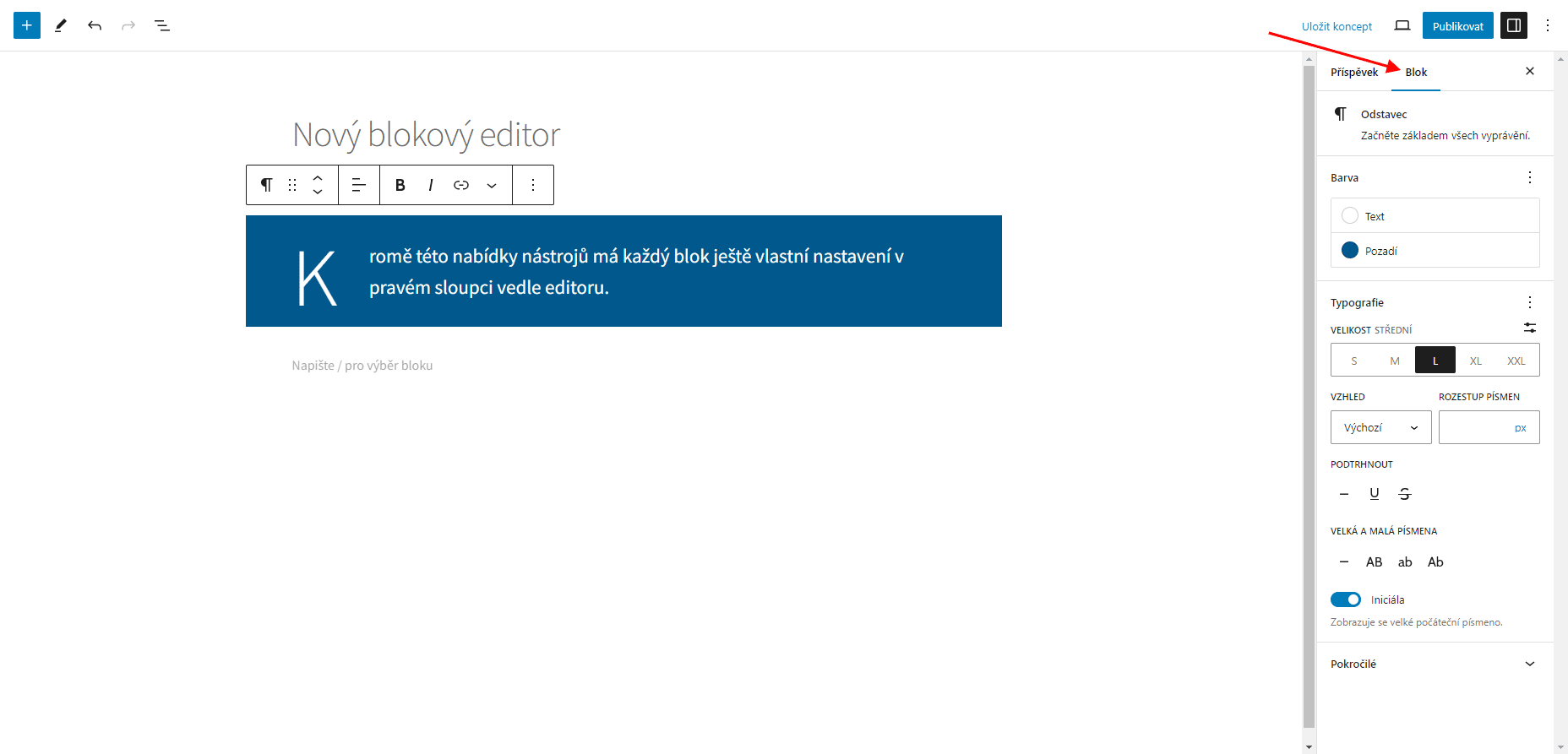Expand the Pokročilé panel
The image size is (1568, 754).
pos(1435,664)
